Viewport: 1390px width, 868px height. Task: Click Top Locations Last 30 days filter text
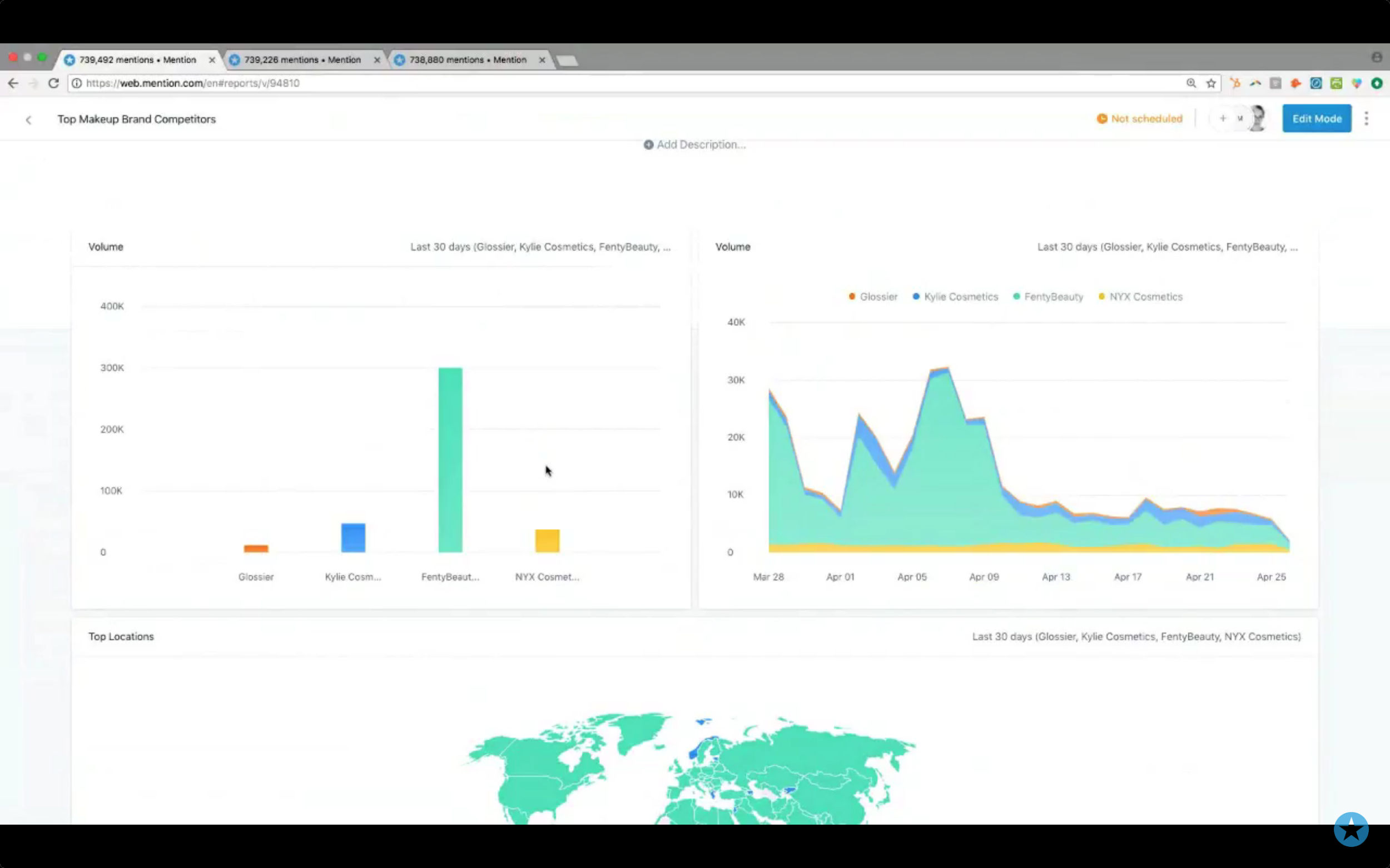[1136, 637]
